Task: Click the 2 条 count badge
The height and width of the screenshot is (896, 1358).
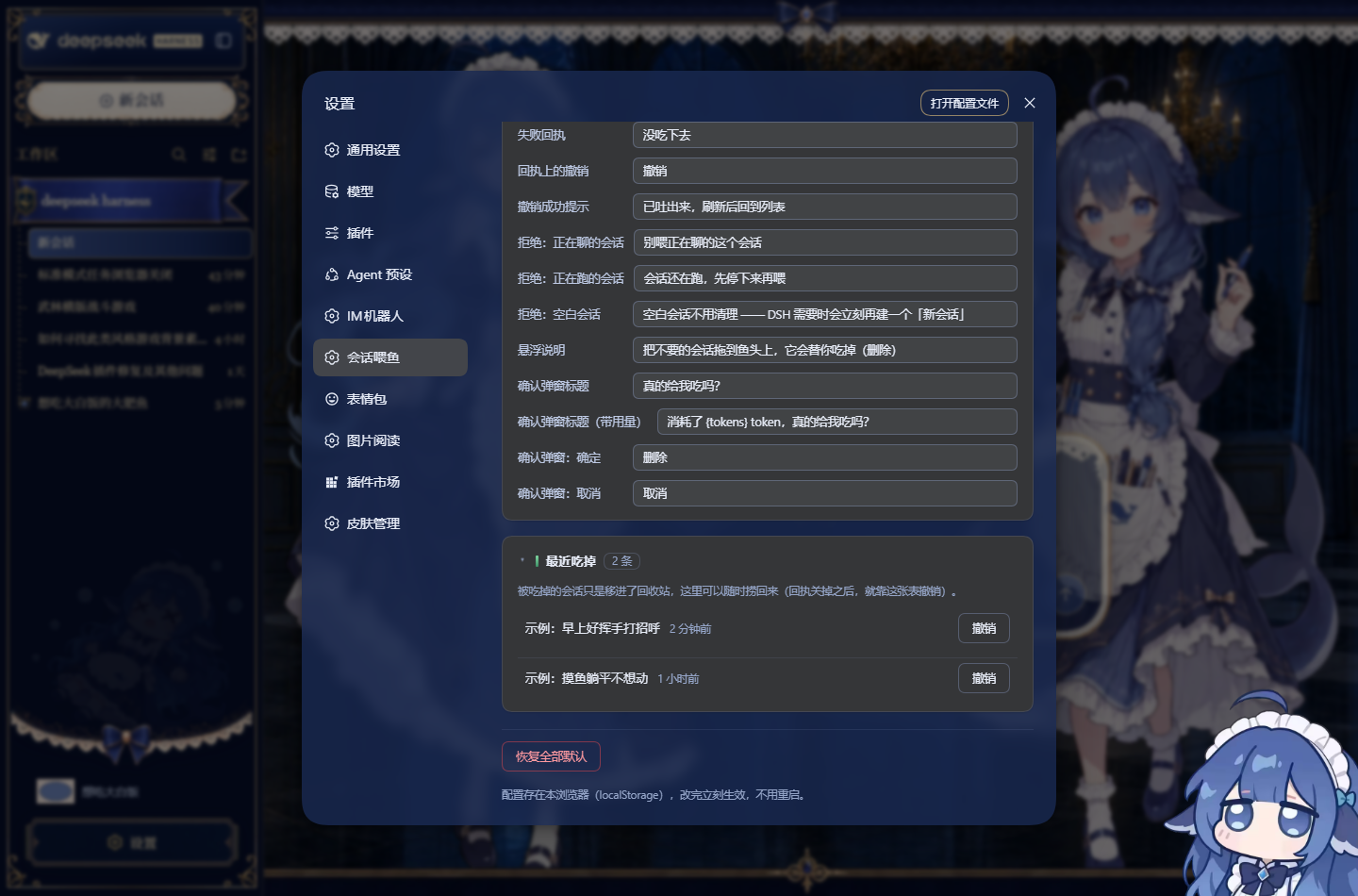Action: [x=621, y=561]
